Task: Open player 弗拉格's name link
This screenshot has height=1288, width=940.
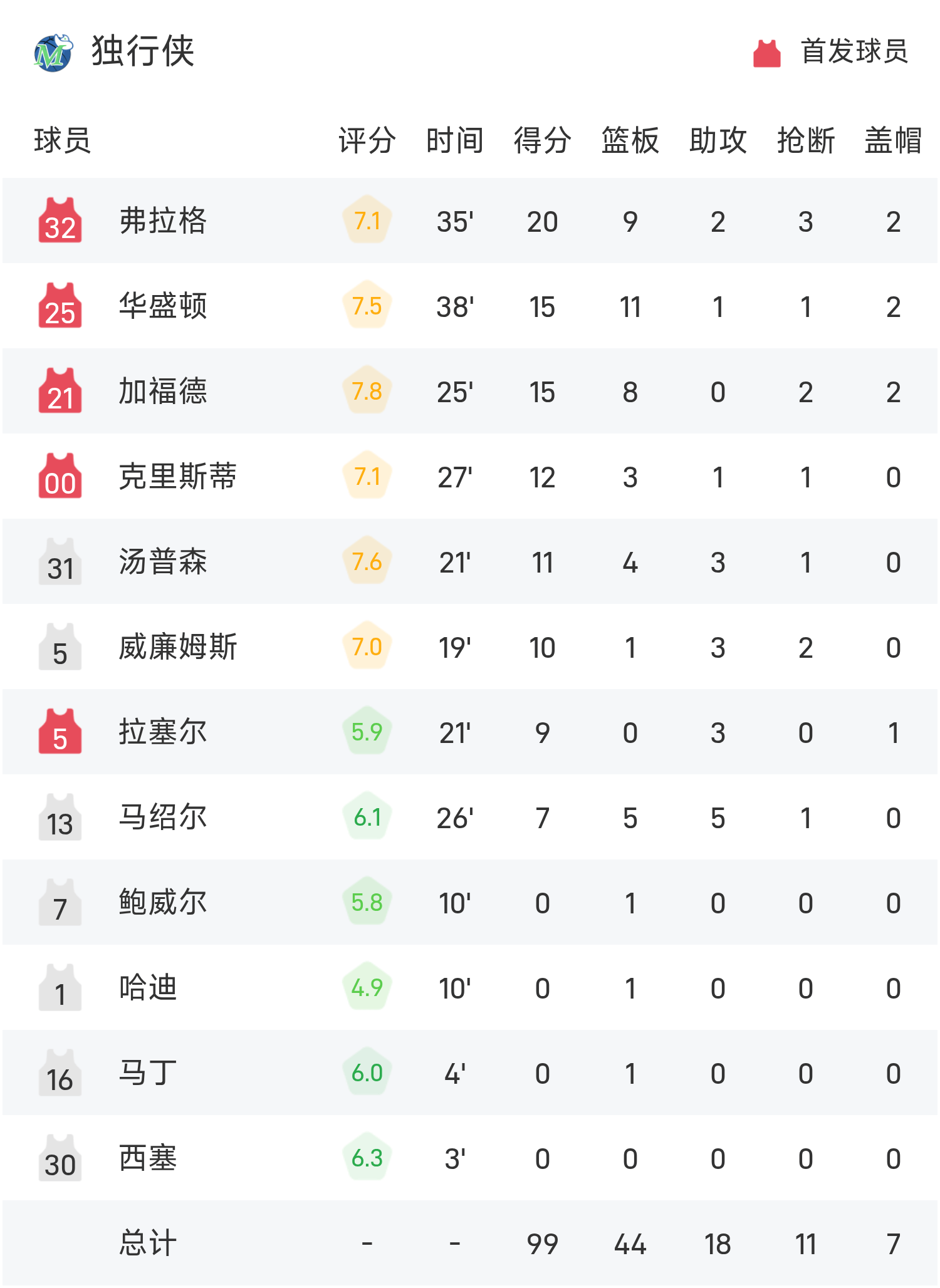Action: [x=163, y=221]
